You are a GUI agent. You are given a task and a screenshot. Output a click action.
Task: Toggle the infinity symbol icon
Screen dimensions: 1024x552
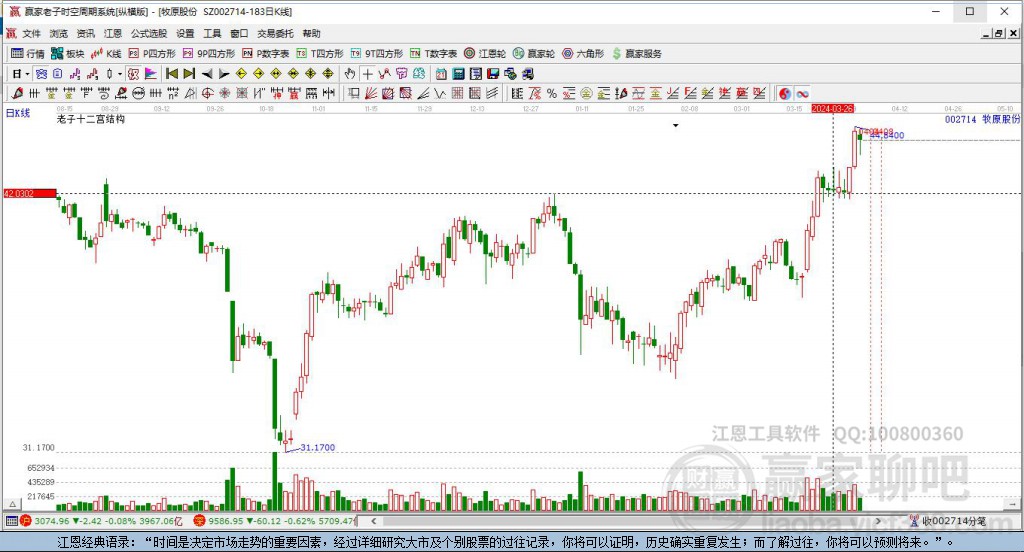pos(803,93)
